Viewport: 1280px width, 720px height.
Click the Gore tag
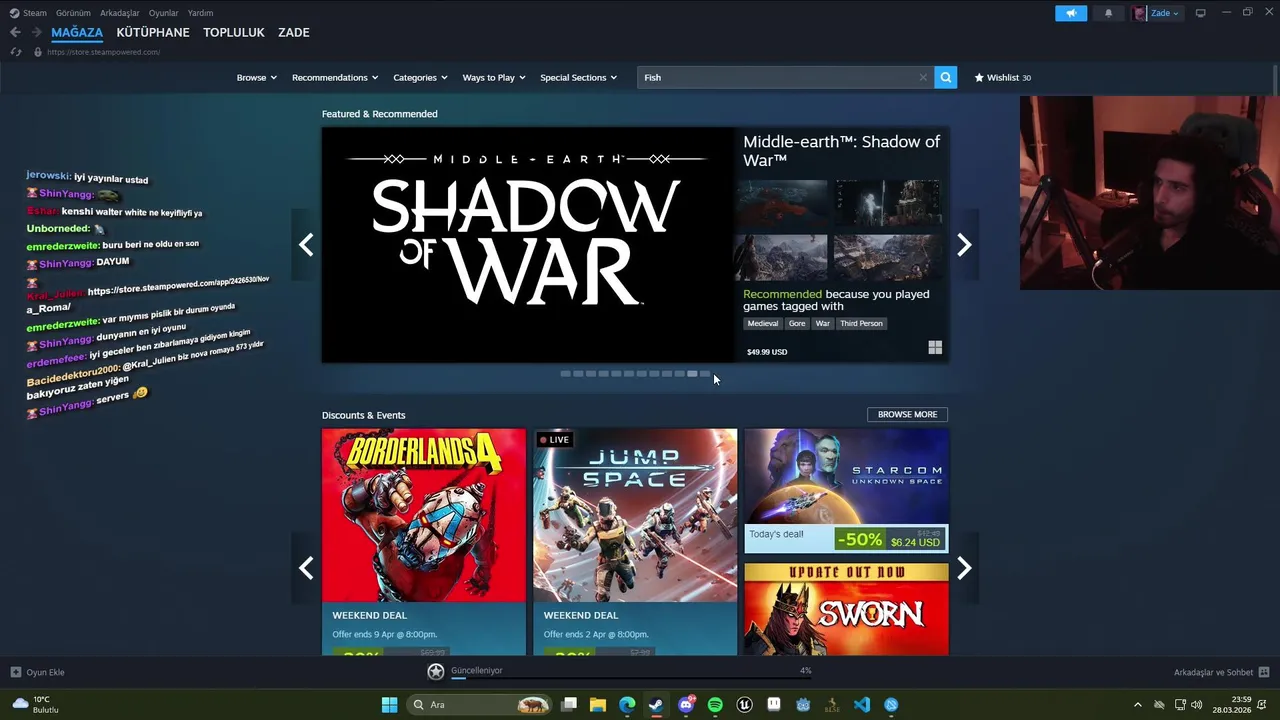click(797, 323)
